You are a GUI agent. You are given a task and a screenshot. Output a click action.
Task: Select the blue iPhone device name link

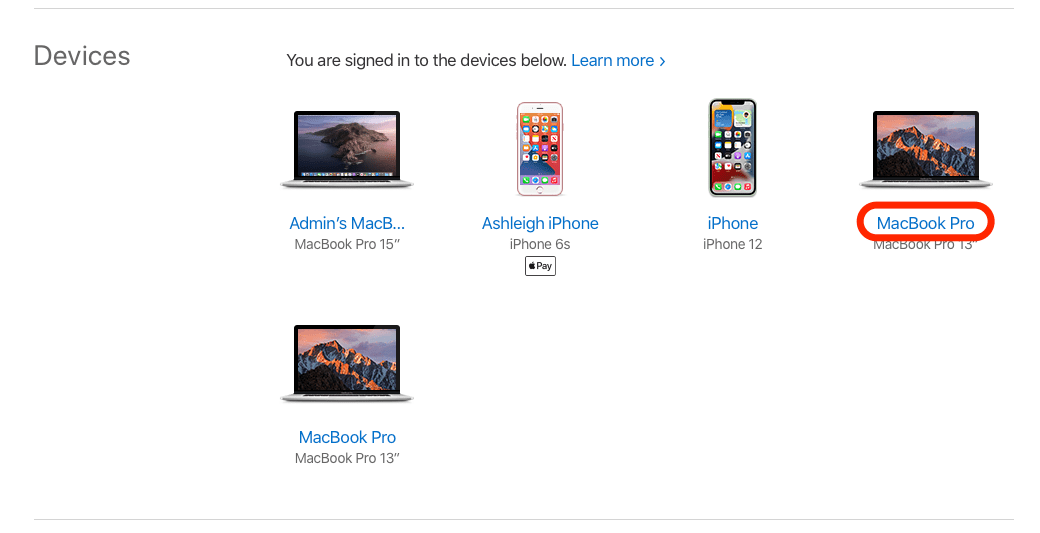click(732, 223)
